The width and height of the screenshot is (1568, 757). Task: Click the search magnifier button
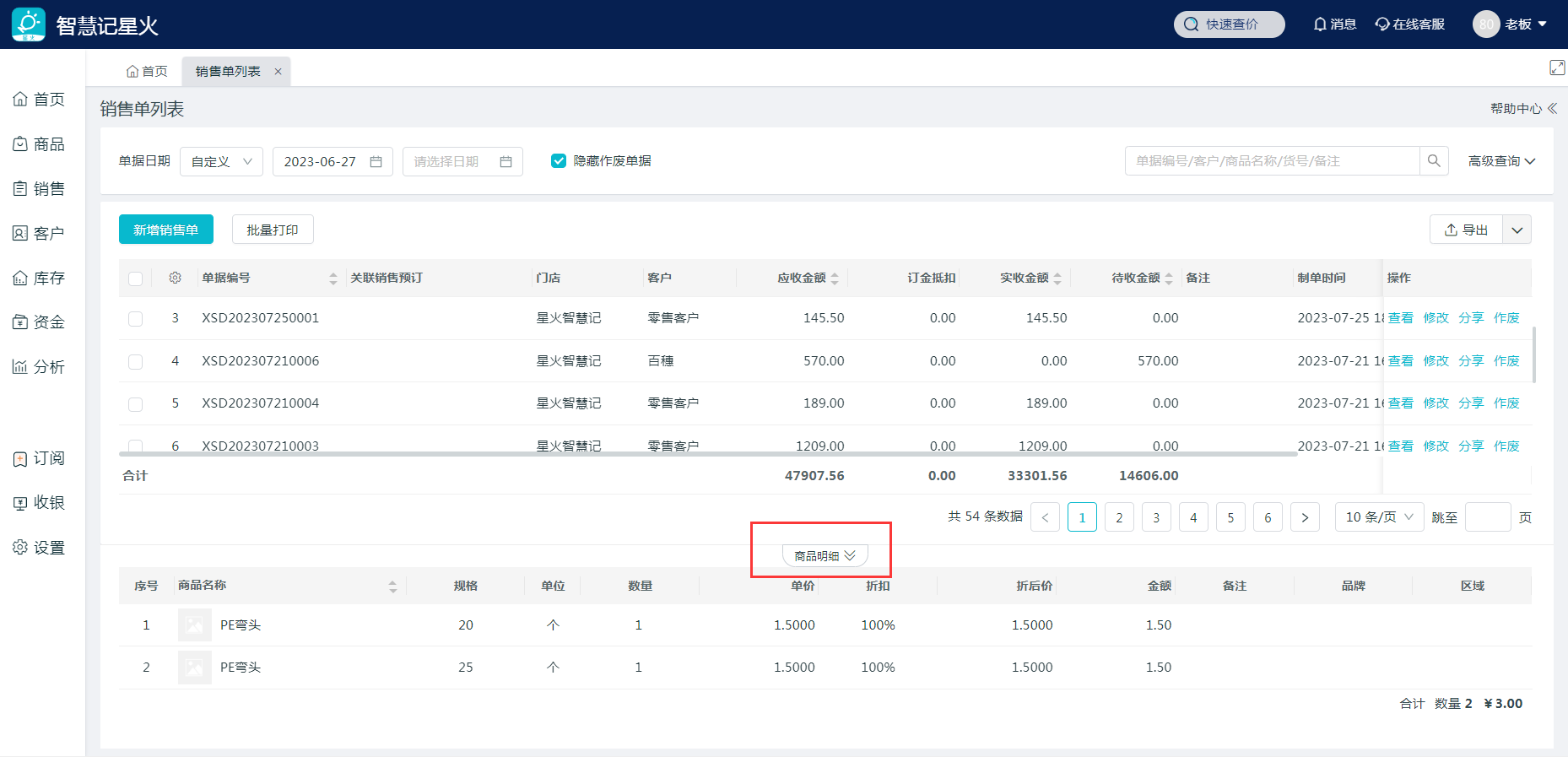[x=1434, y=161]
